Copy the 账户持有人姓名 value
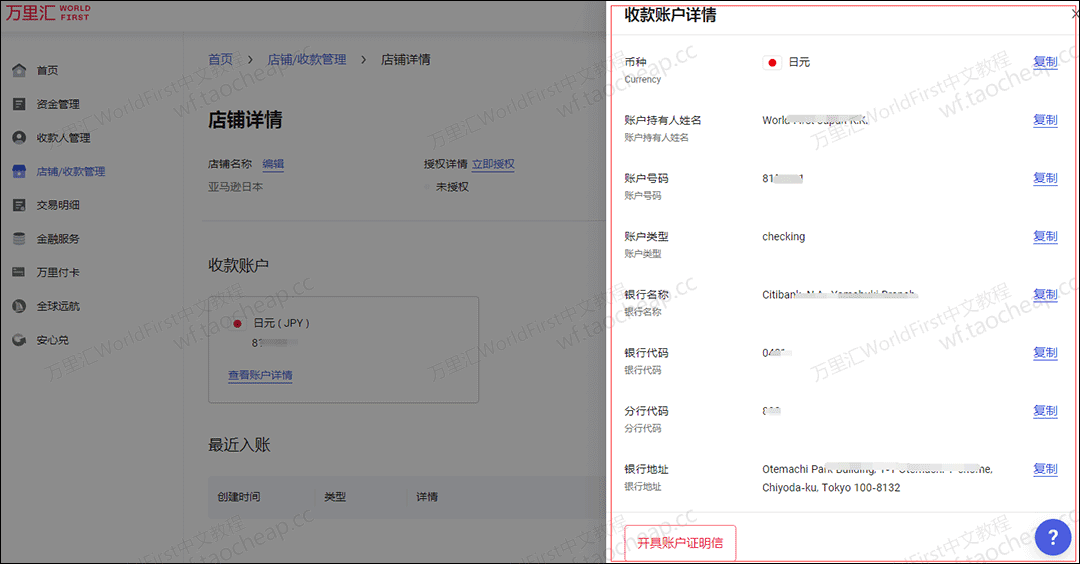 click(x=1045, y=120)
